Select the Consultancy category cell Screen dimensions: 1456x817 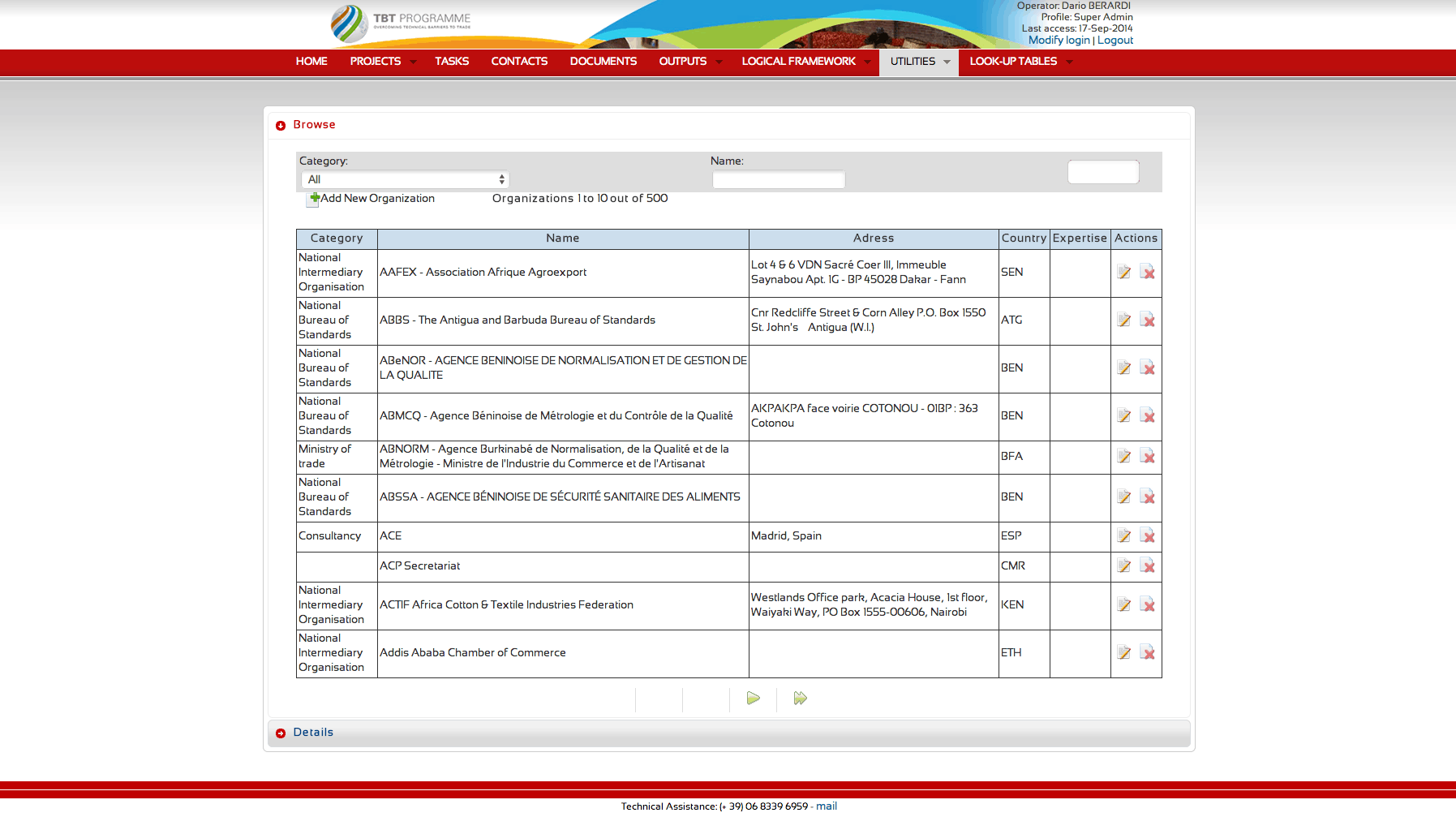coord(337,536)
